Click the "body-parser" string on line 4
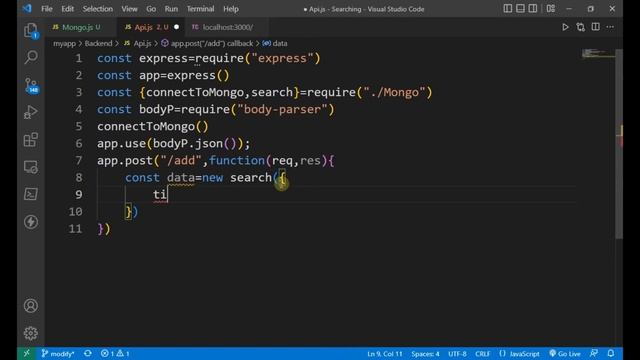This screenshot has height=360, width=640. (x=282, y=109)
